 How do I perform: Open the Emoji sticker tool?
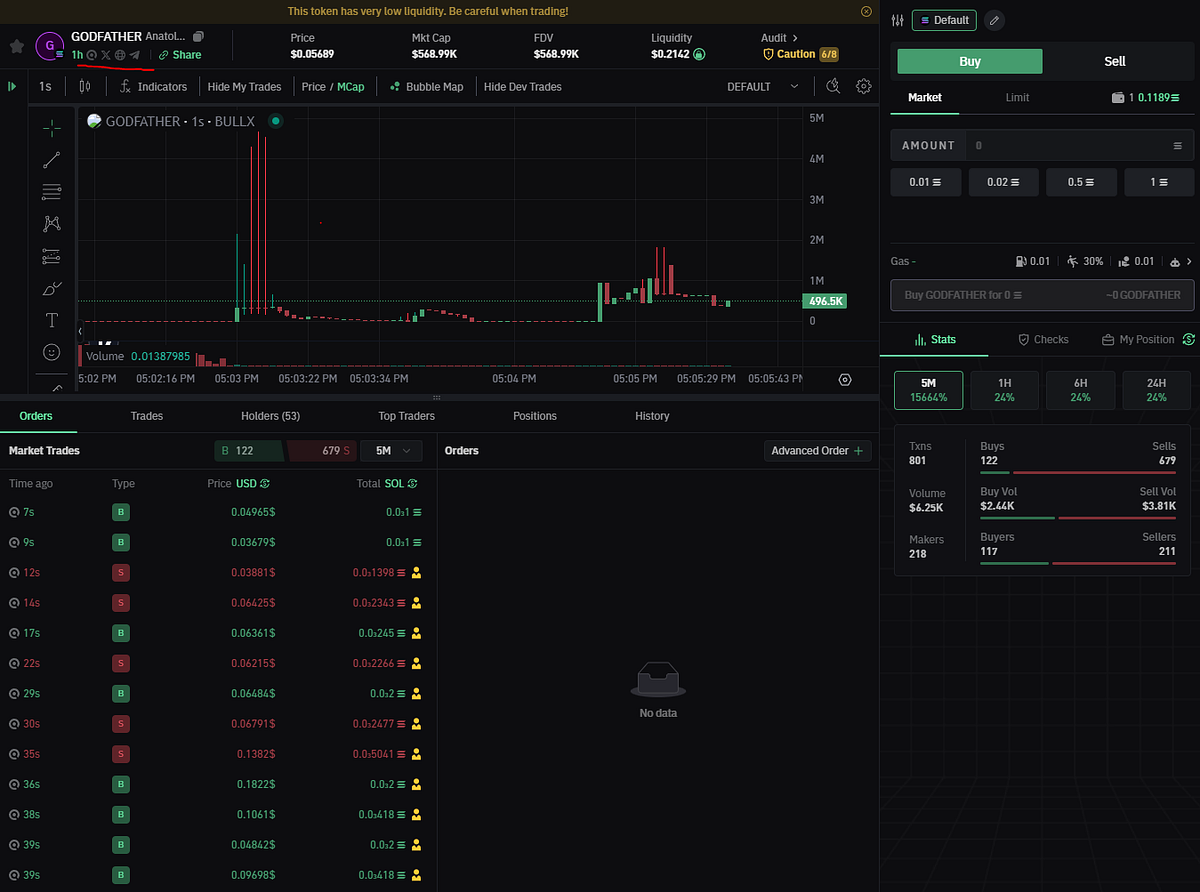(50, 352)
